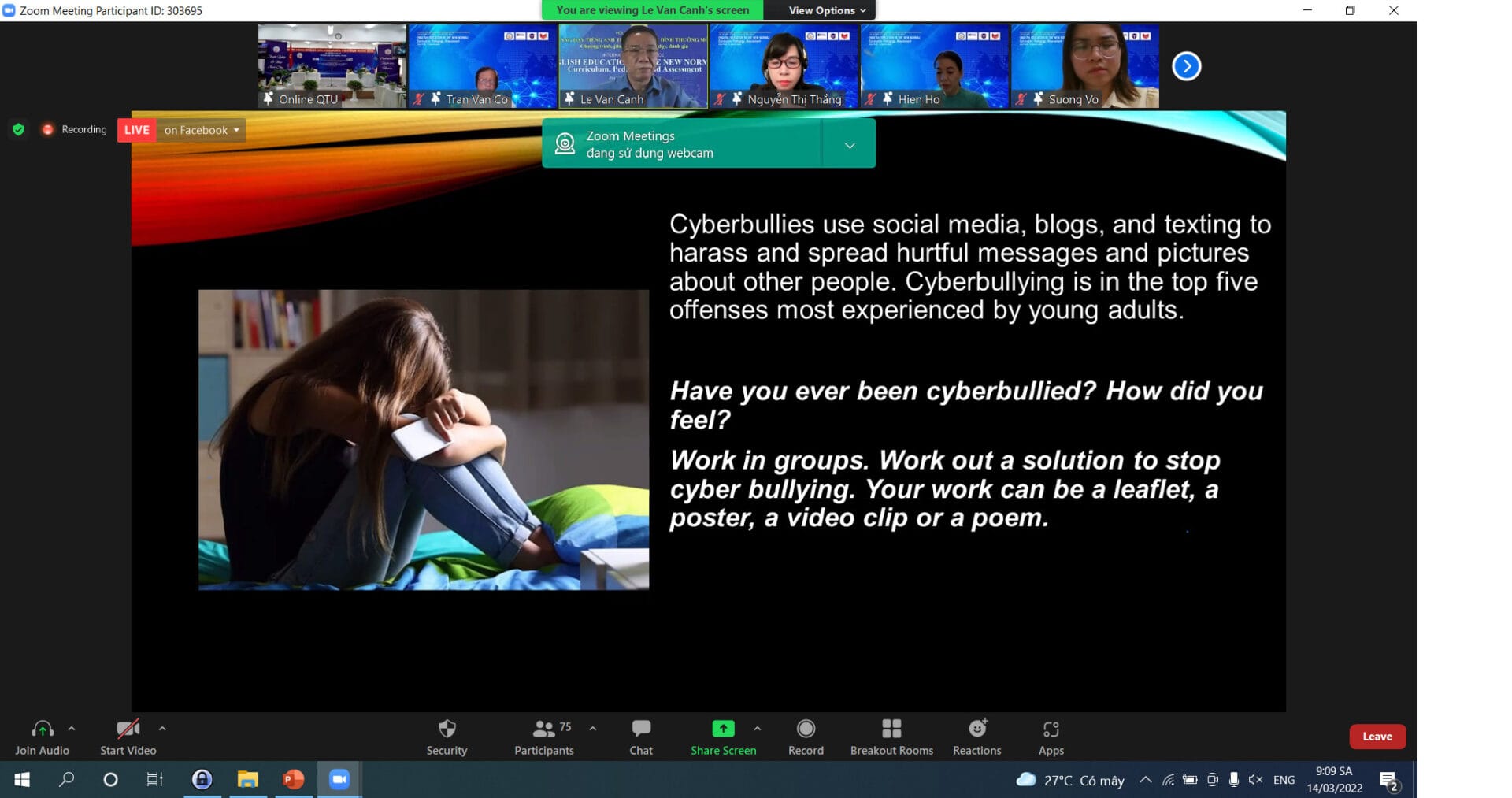
Task: Select the Hien Ho video thumbnail
Action: pyautogui.click(x=934, y=65)
